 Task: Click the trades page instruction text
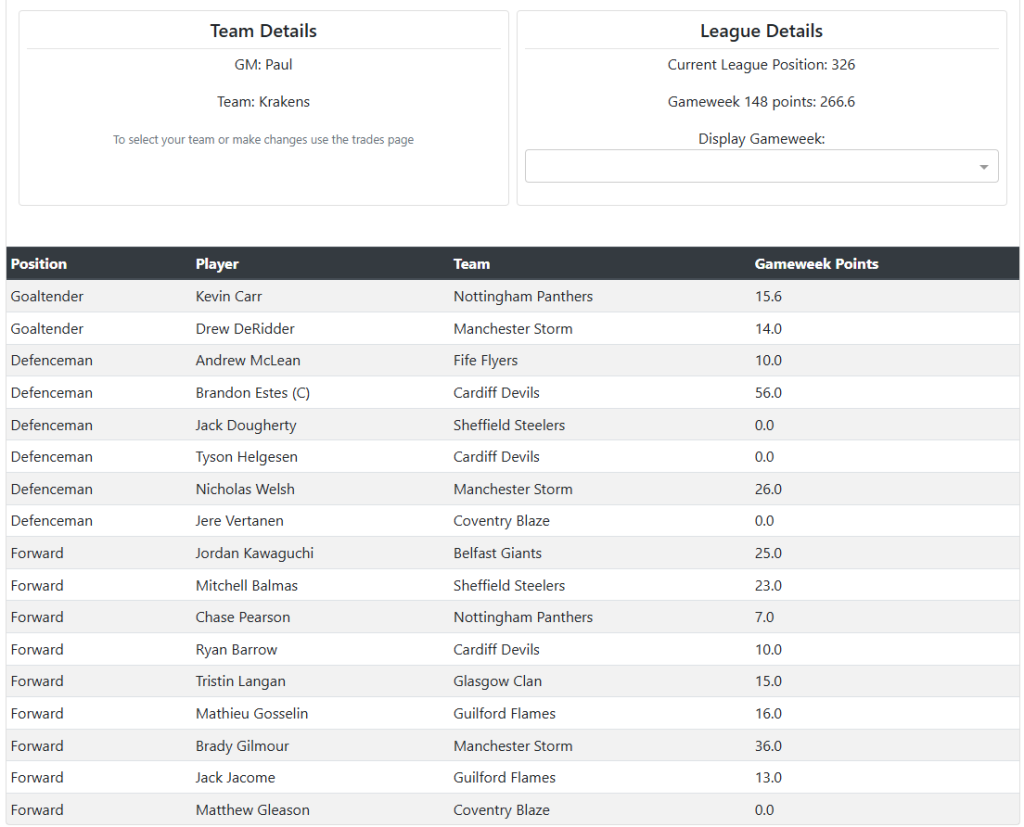coord(263,140)
